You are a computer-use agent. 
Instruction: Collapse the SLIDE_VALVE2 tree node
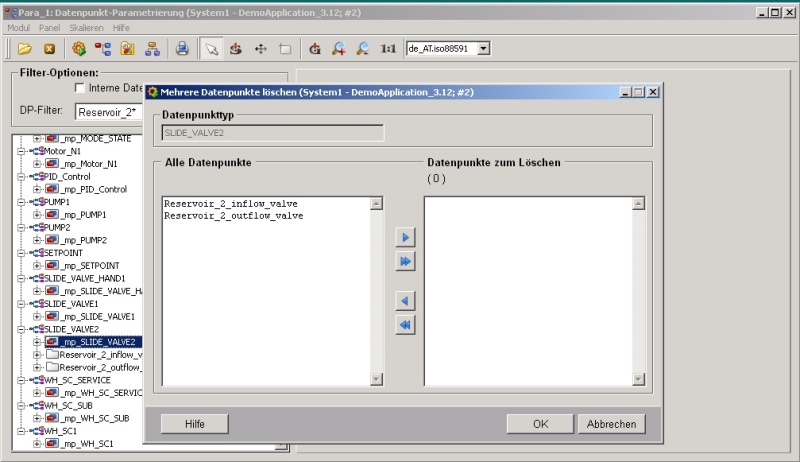pyautogui.click(x=21, y=329)
